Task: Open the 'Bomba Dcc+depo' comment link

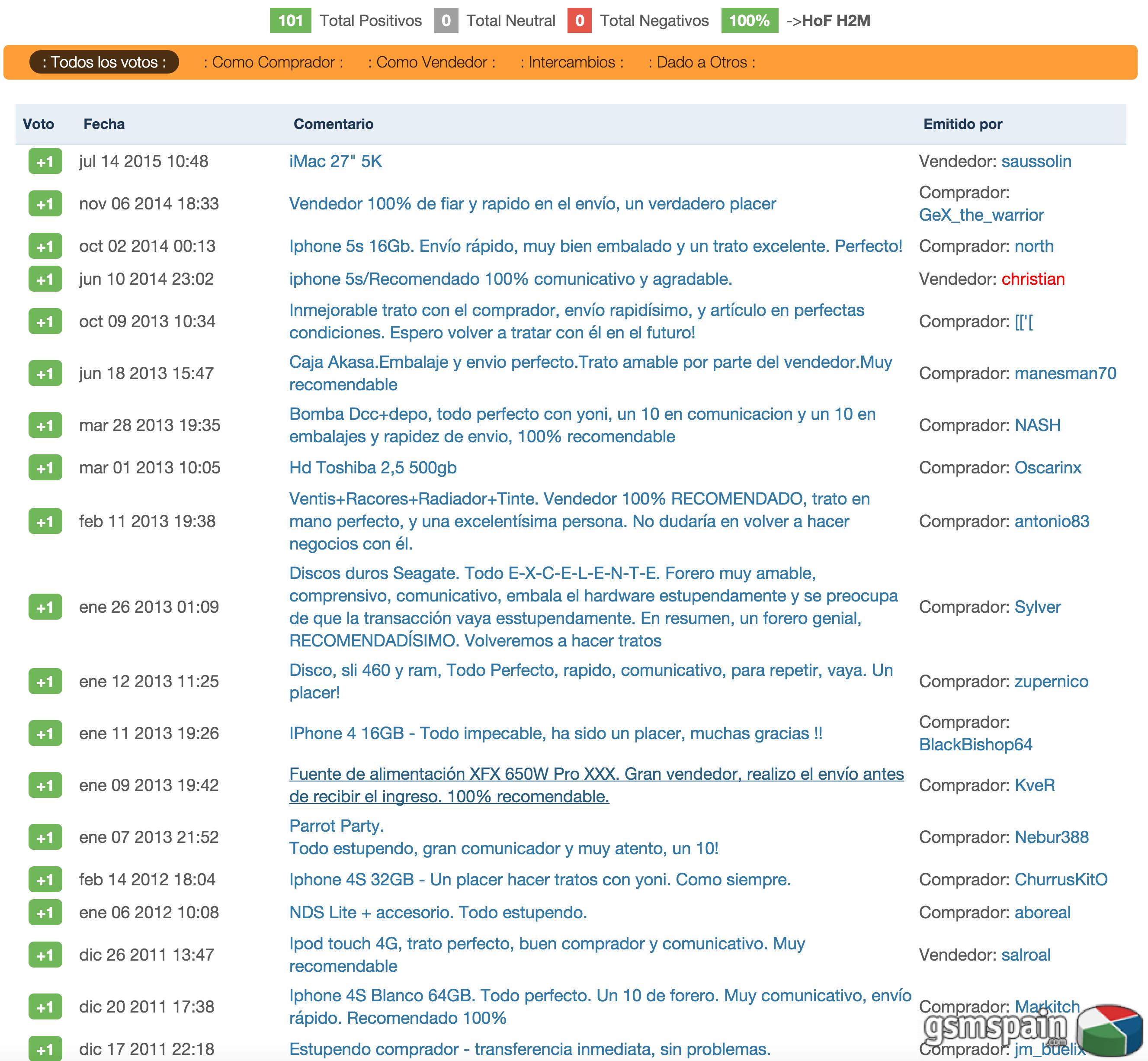Action: [x=583, y=425]
